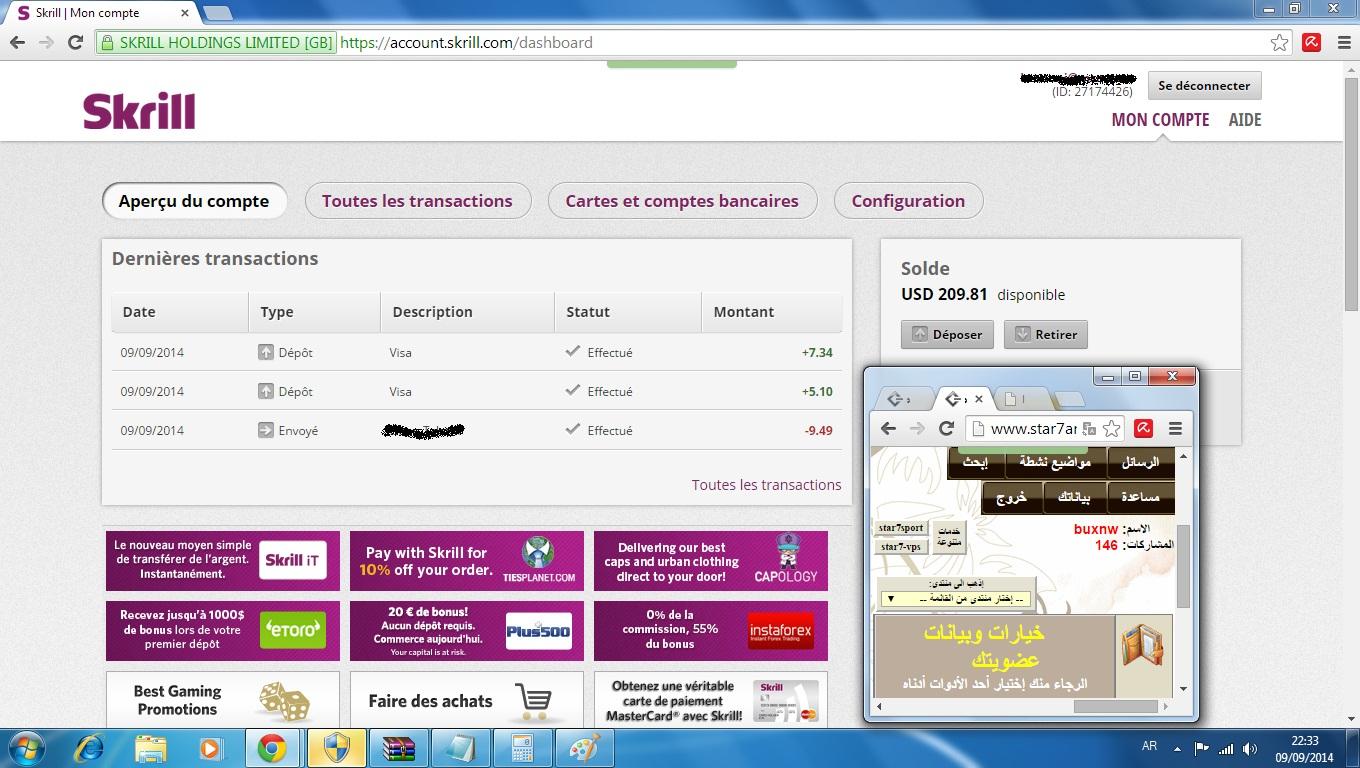
Task: Launch Internet Explorer from taskbar
Action: tap(90, 748)
